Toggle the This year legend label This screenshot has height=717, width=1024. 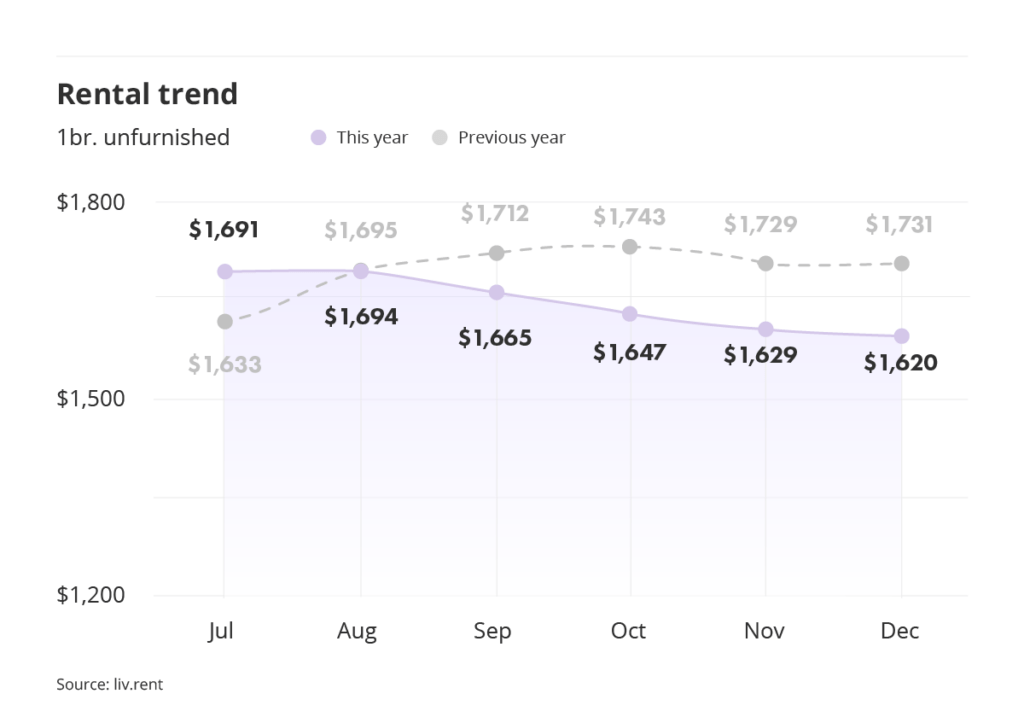(372, 138)
